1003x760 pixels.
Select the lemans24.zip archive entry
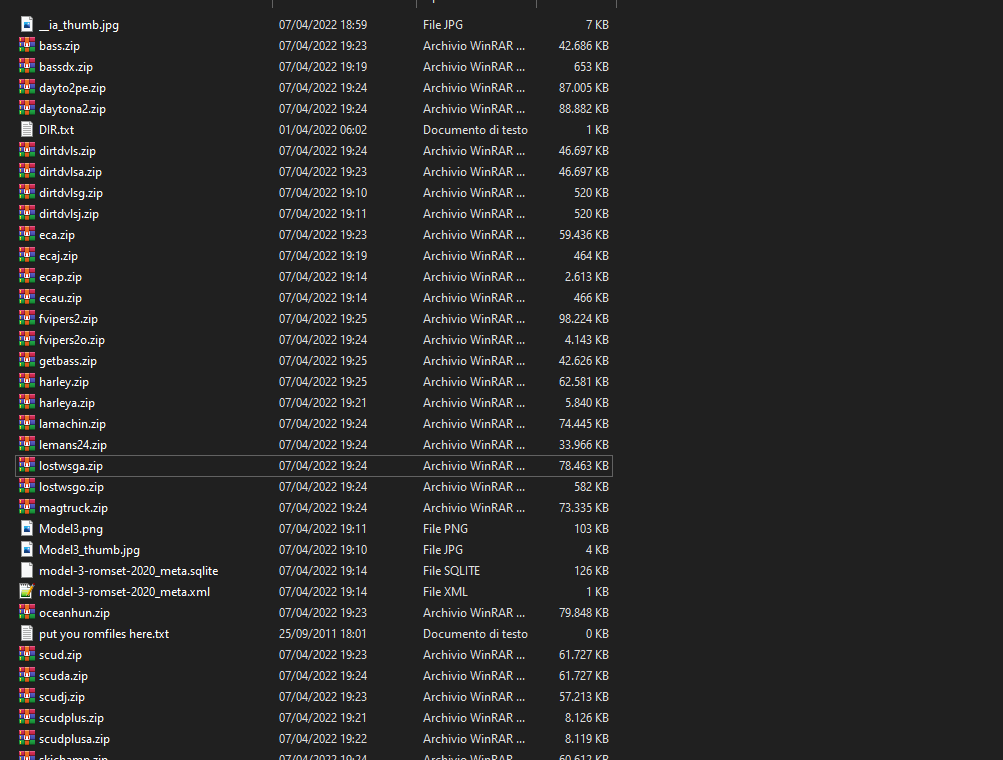tap(73, 445)
